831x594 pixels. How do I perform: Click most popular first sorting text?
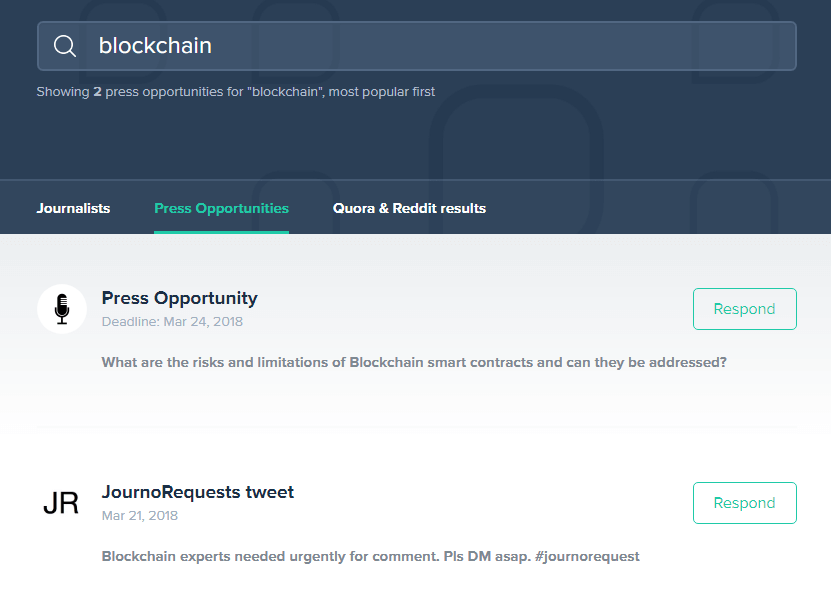tap(382, 92)
